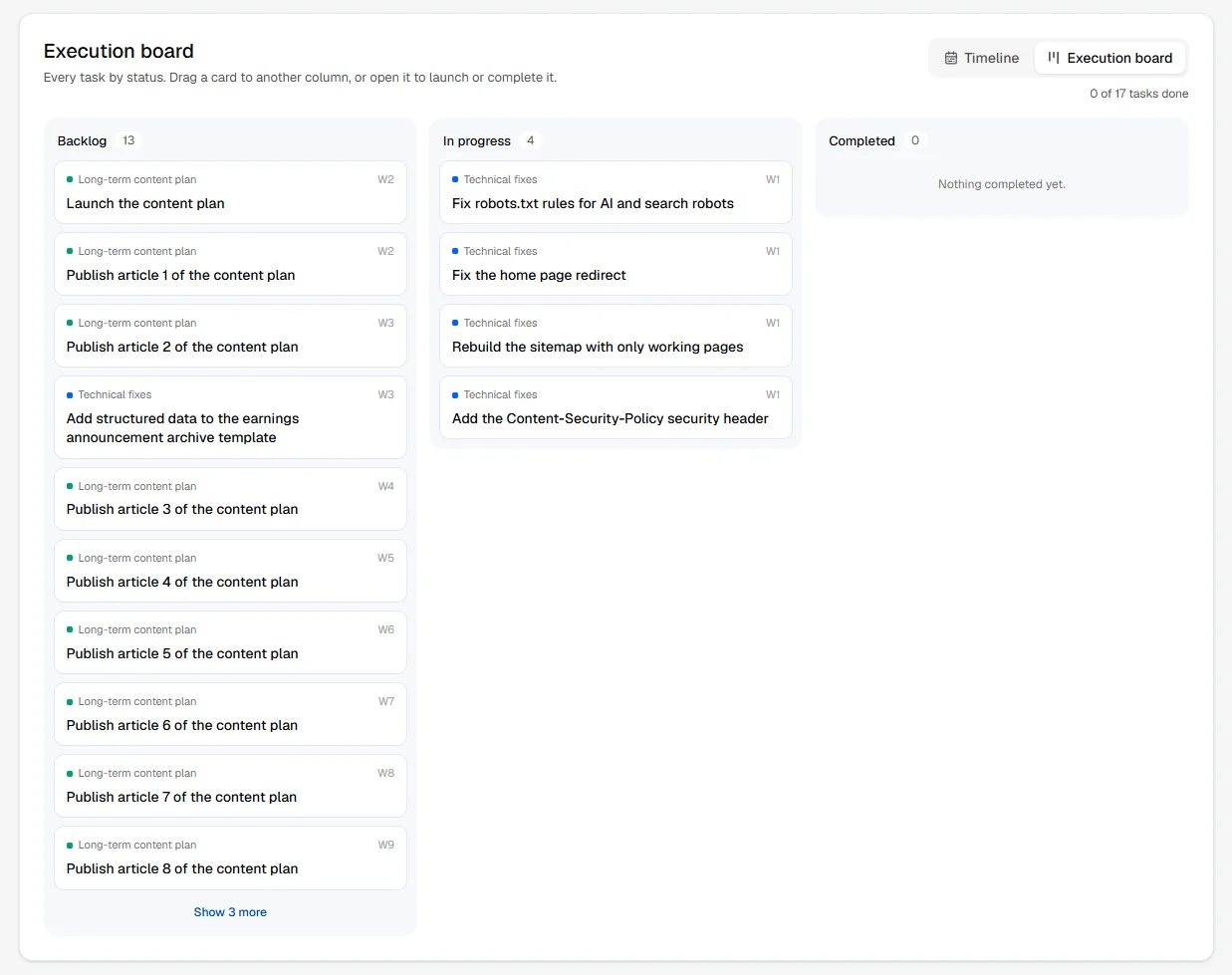Click the "Every task by status" description text

point(300,78)
